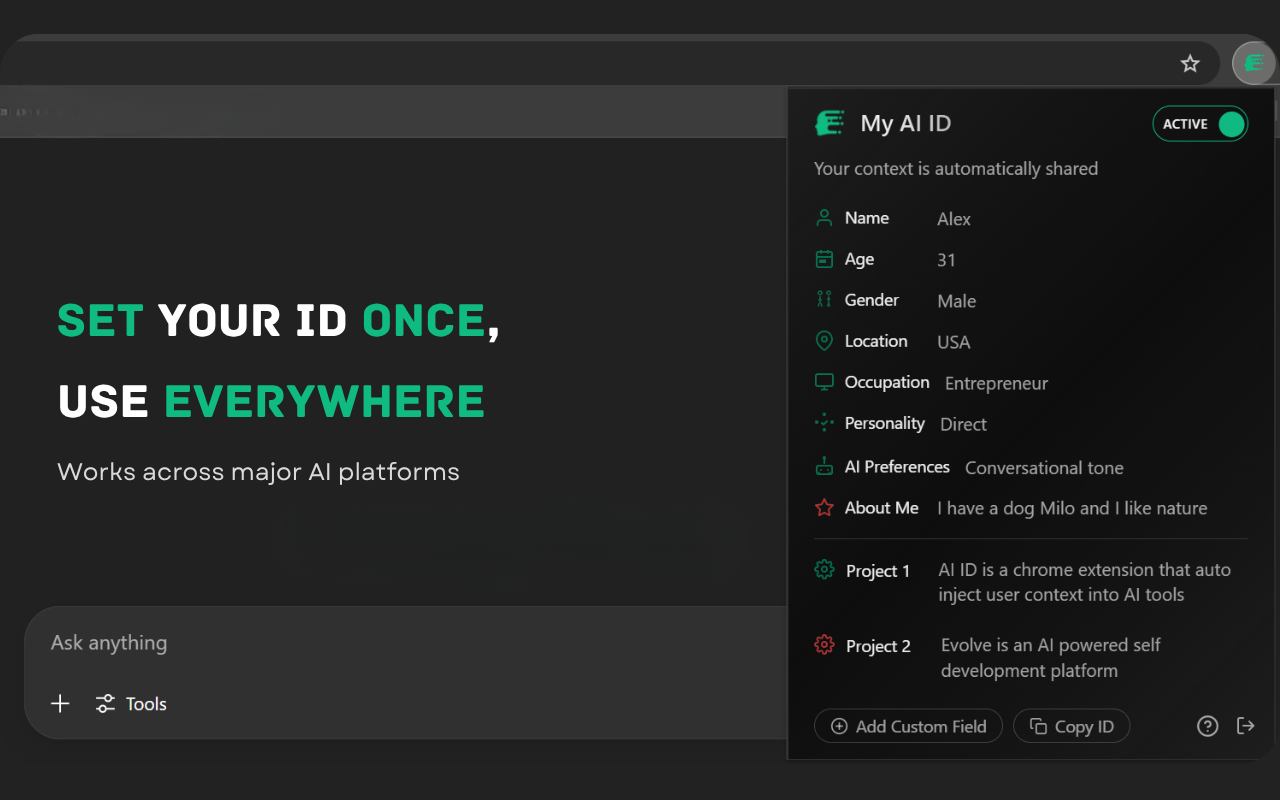Open the red gear icon for Project 2
This screenshot has width=1280, height=800.
[824, 644]
